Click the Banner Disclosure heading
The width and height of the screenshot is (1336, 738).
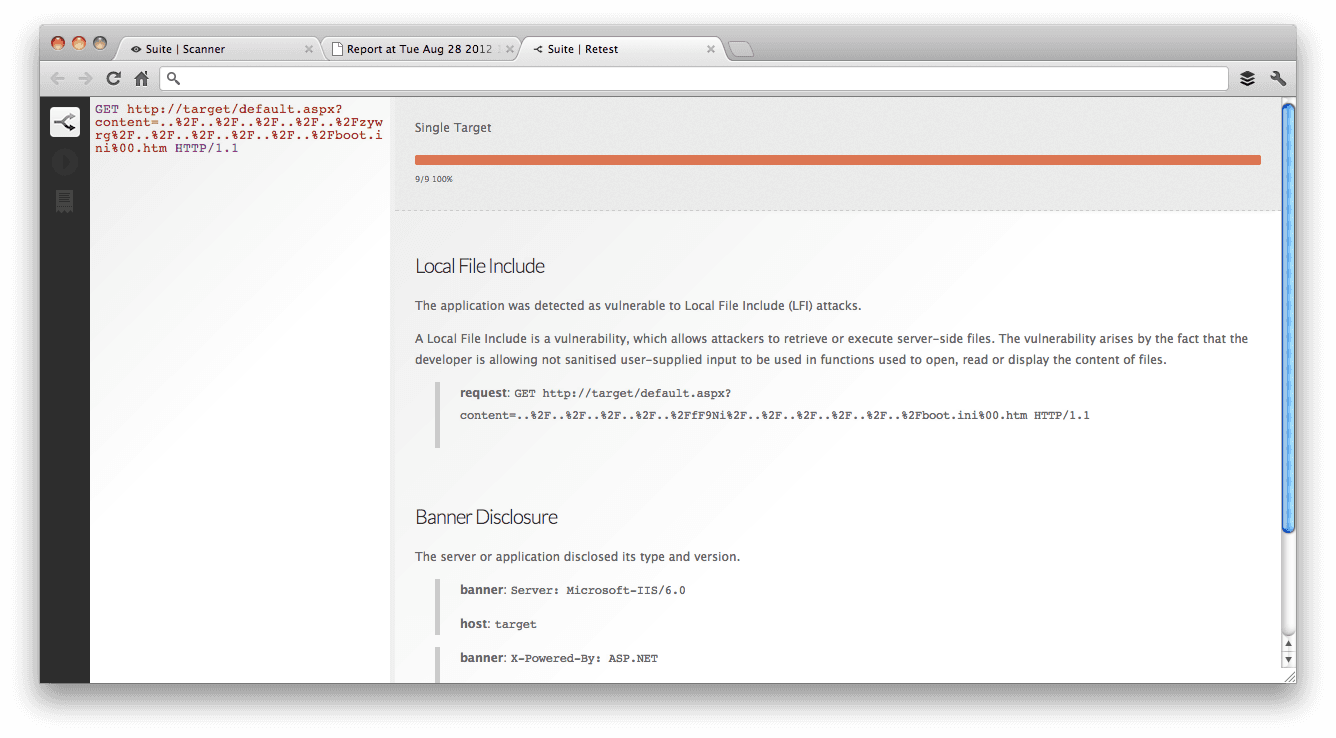click(486, 517)
